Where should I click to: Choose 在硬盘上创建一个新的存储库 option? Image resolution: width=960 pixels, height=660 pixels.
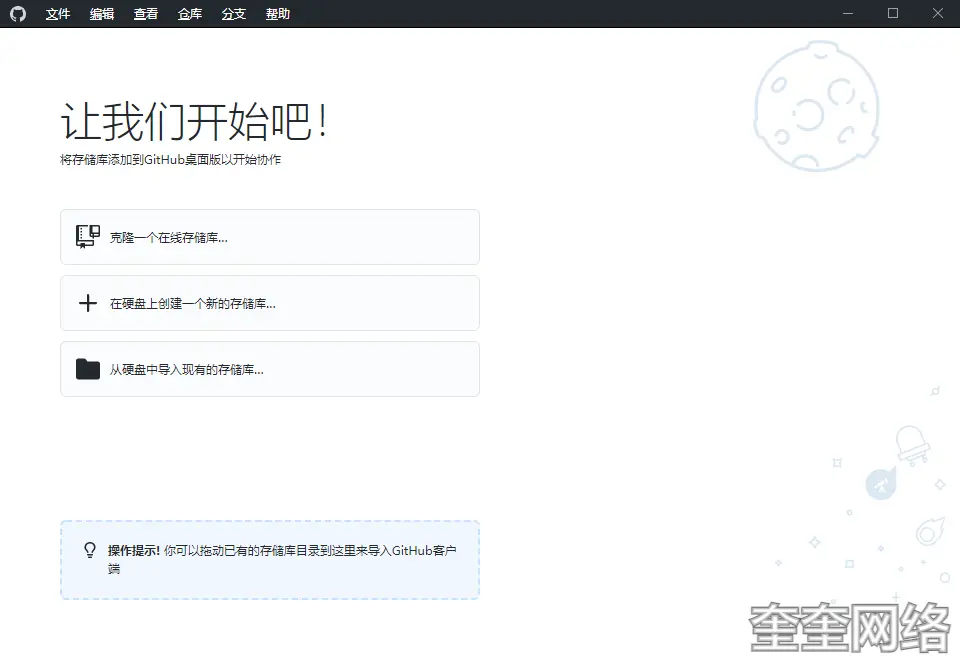click(x=270, y=303)
